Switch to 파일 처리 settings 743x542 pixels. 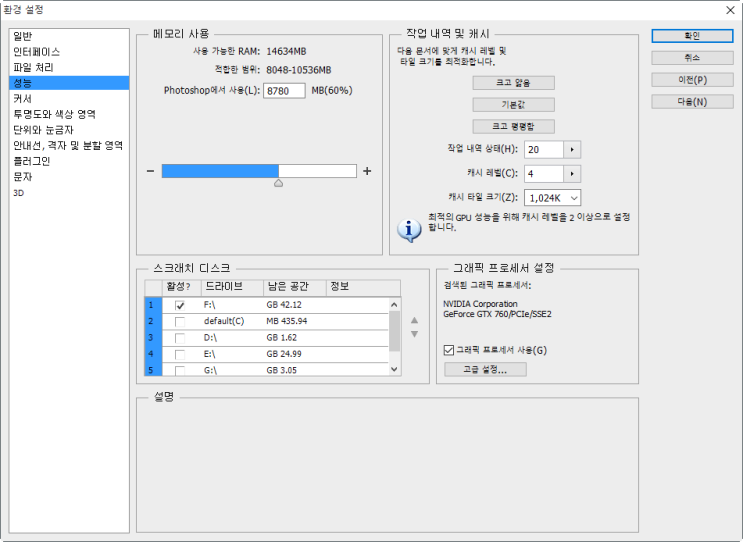[x=69, y=67]
